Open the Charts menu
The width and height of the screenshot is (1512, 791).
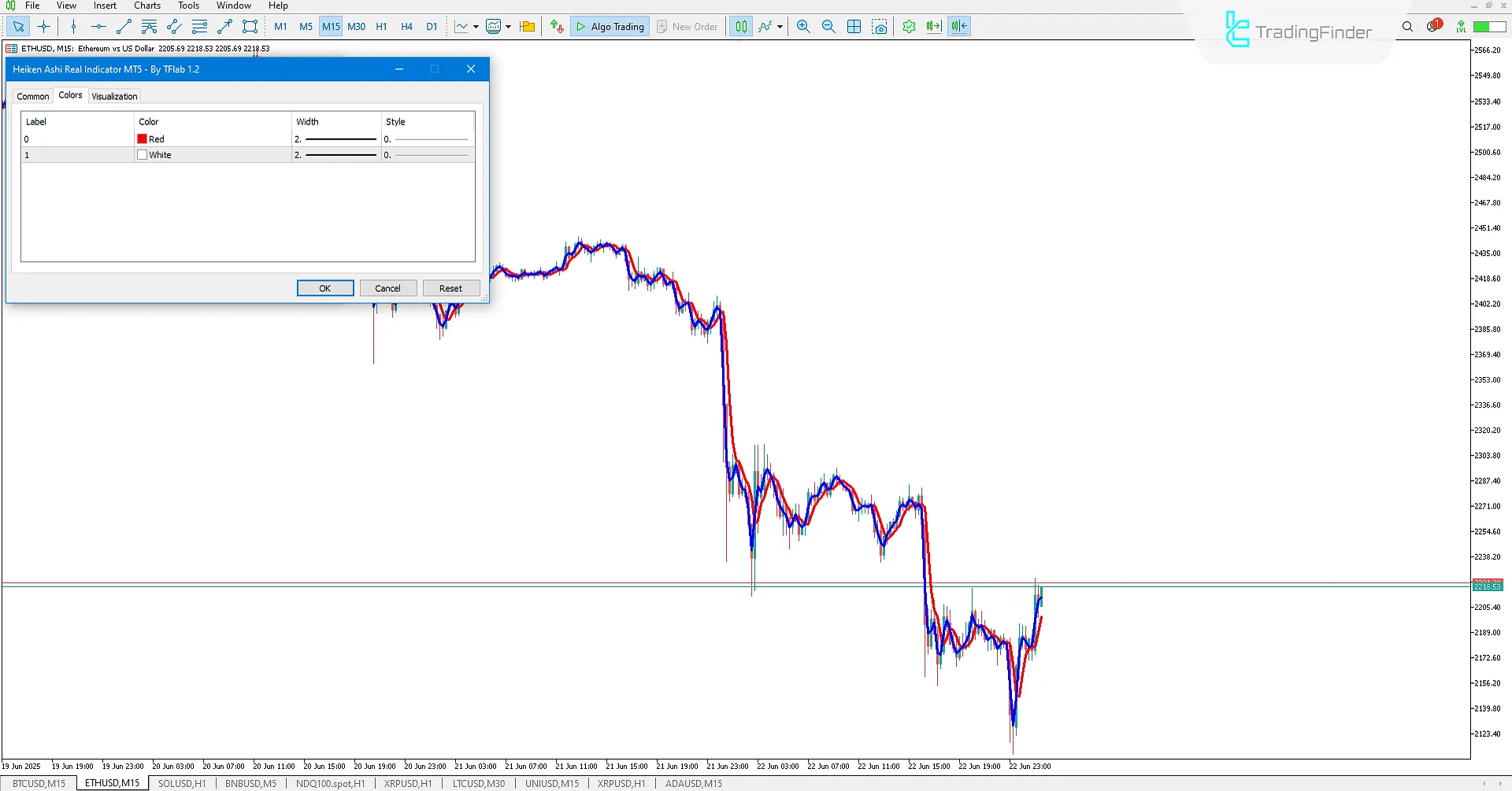tap(146, 6)
